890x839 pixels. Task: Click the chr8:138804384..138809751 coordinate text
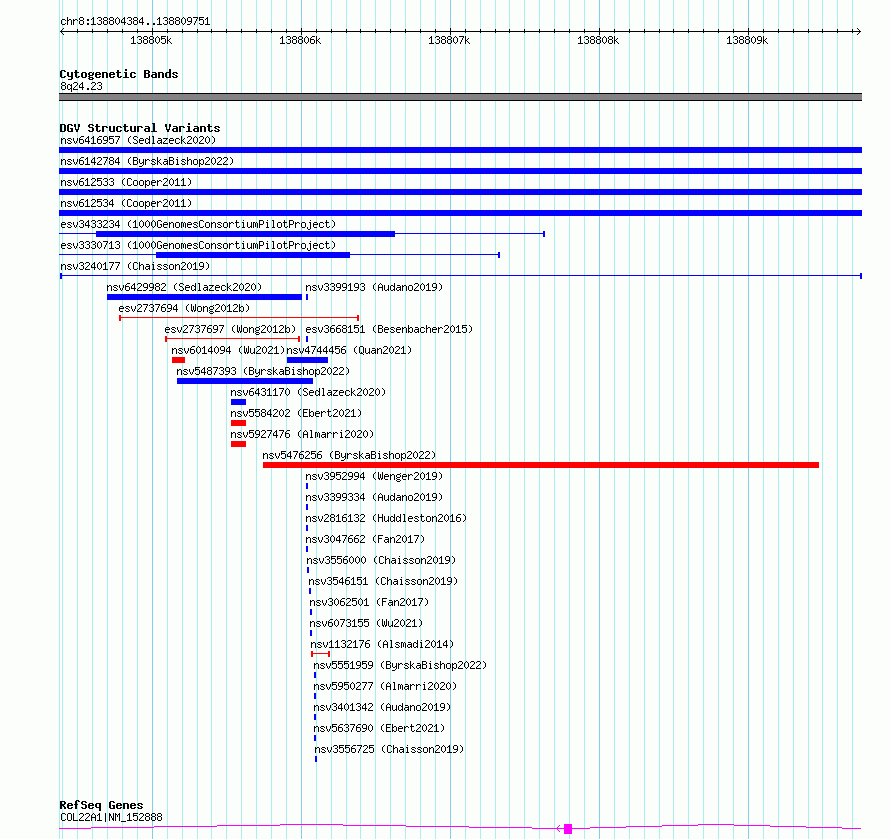tap(135, 22)
